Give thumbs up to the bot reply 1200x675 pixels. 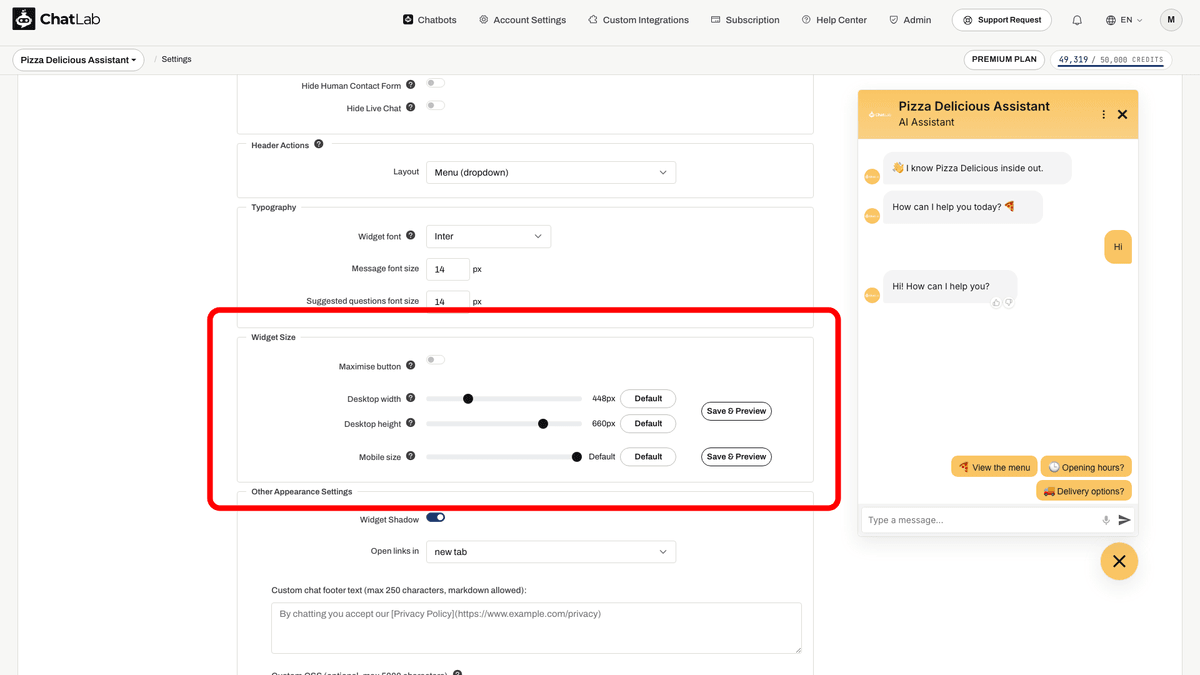coord(996,302)
